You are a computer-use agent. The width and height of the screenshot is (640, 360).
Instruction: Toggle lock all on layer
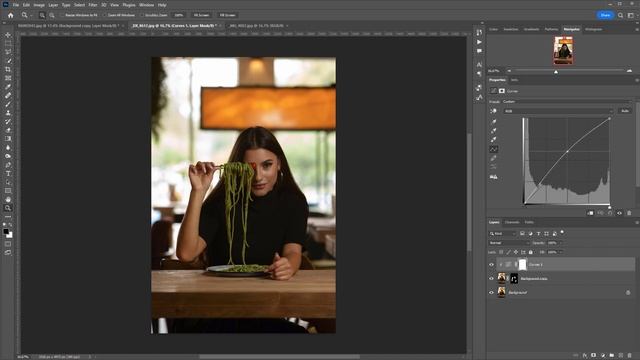coord(531,252)
